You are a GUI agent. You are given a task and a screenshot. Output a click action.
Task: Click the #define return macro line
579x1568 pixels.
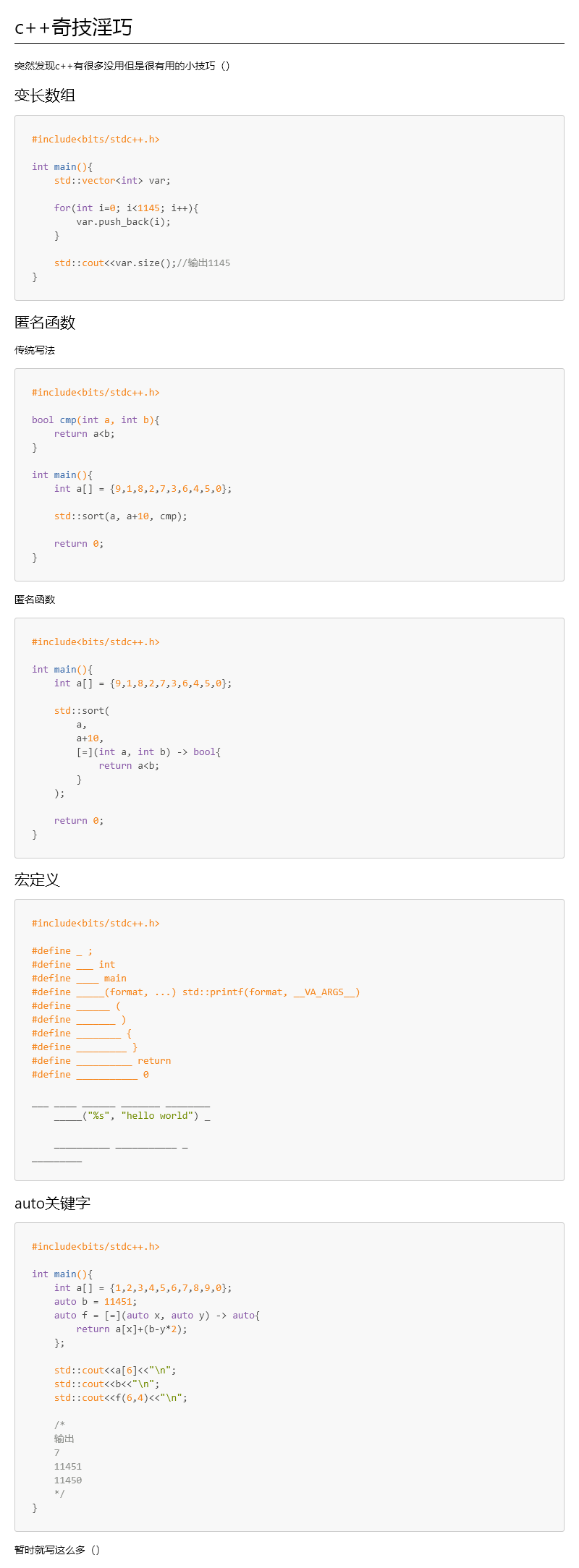[101, 1061]
